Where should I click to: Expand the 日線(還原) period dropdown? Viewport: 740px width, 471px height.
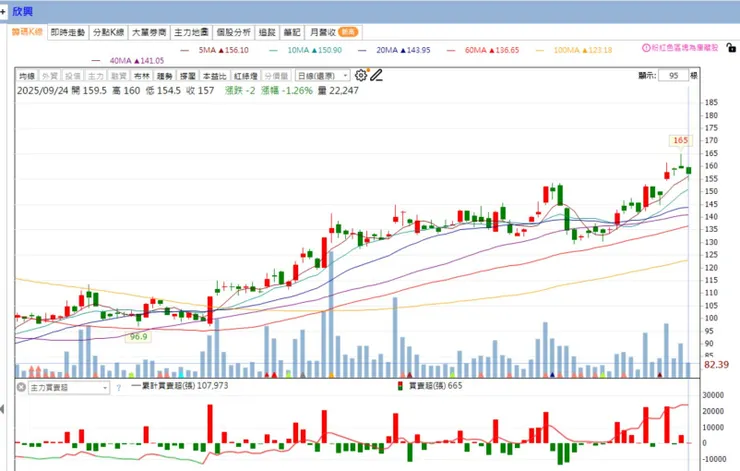click(323, 76)
